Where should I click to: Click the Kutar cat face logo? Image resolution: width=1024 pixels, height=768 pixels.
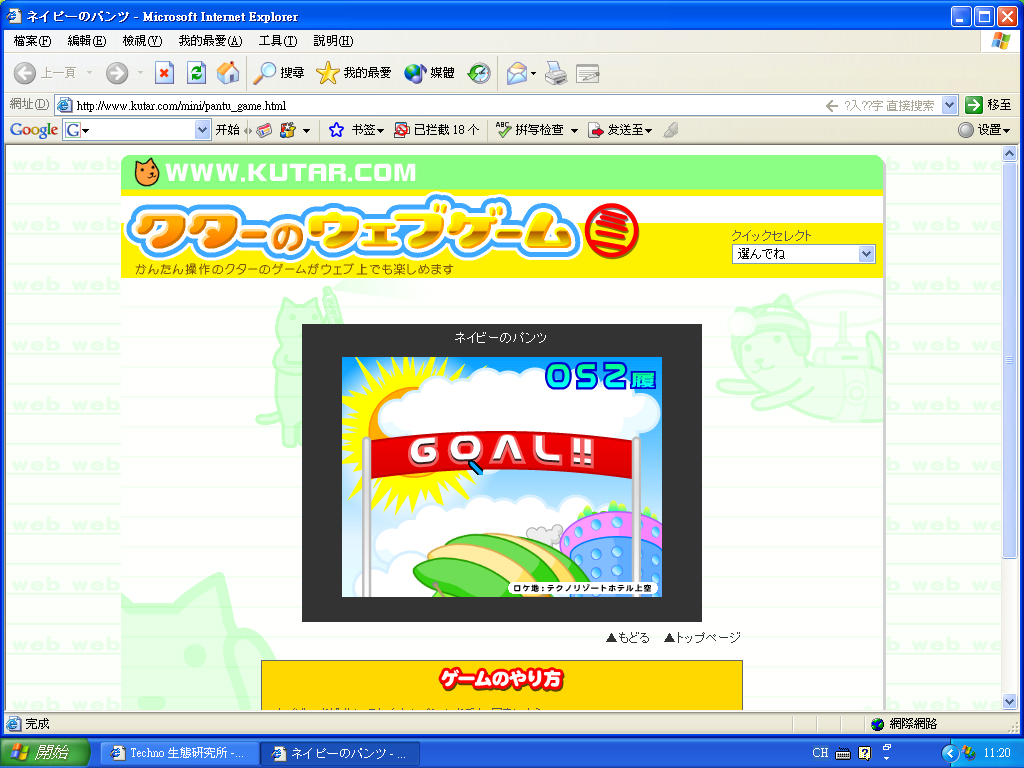pyautogui.click(x=146, y=172)
